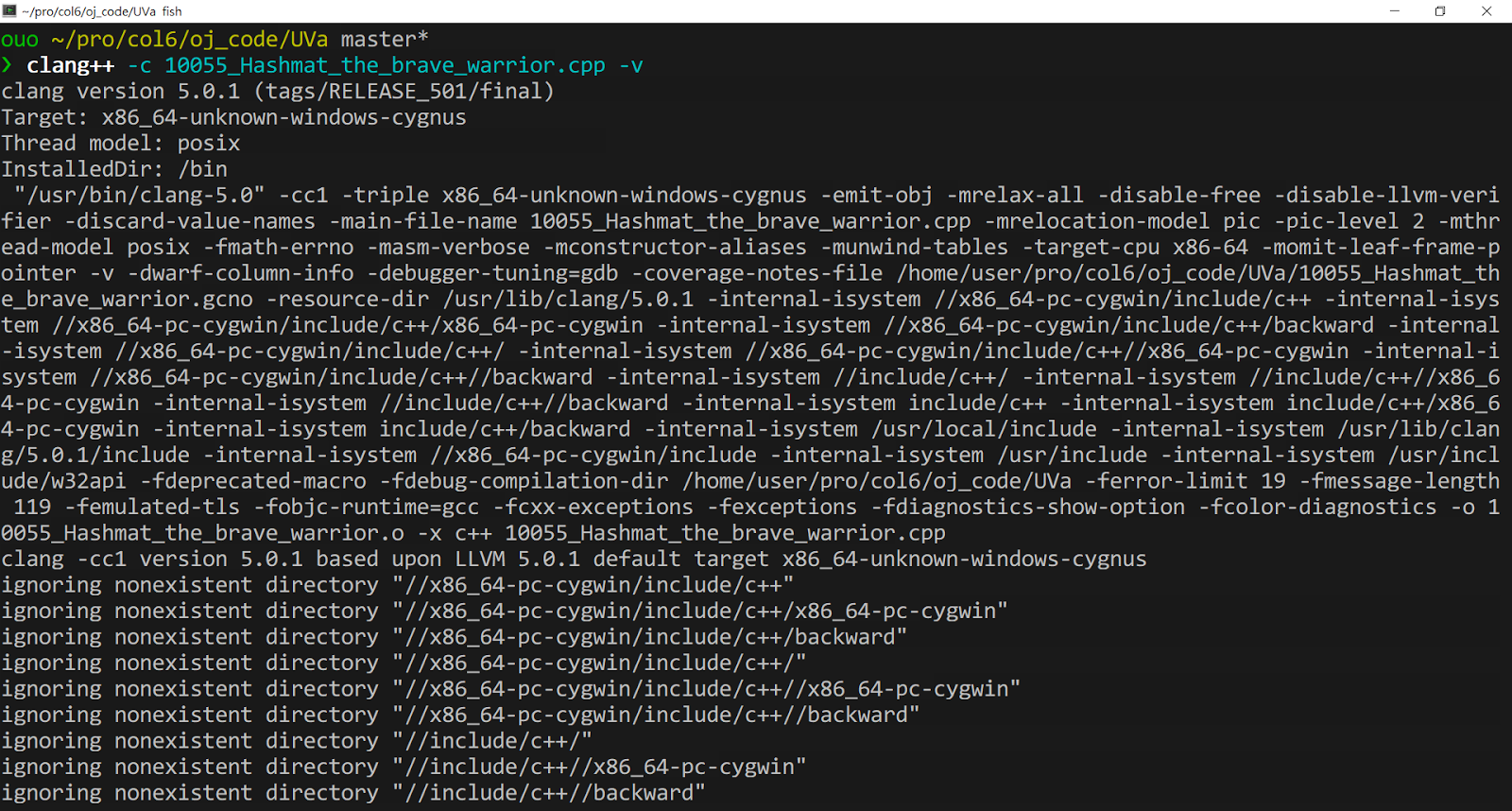
Task: Click the green prompt arrow symbol
Action: (7, 65)
